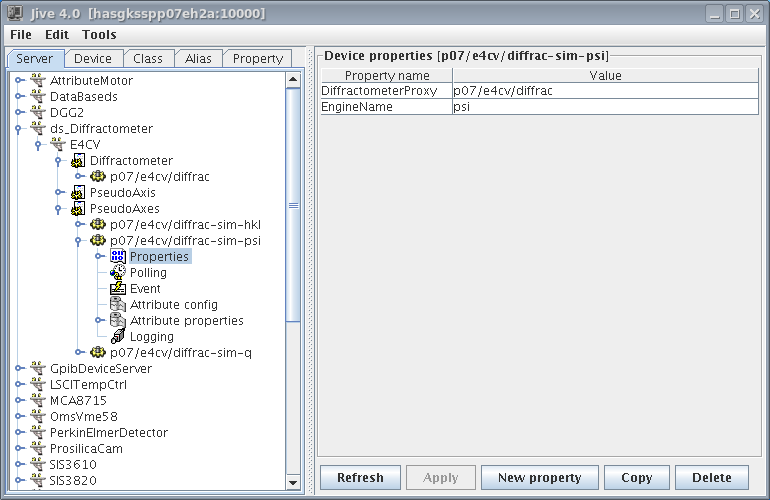Click the PseudoAxes class icon

coord(78,208)
